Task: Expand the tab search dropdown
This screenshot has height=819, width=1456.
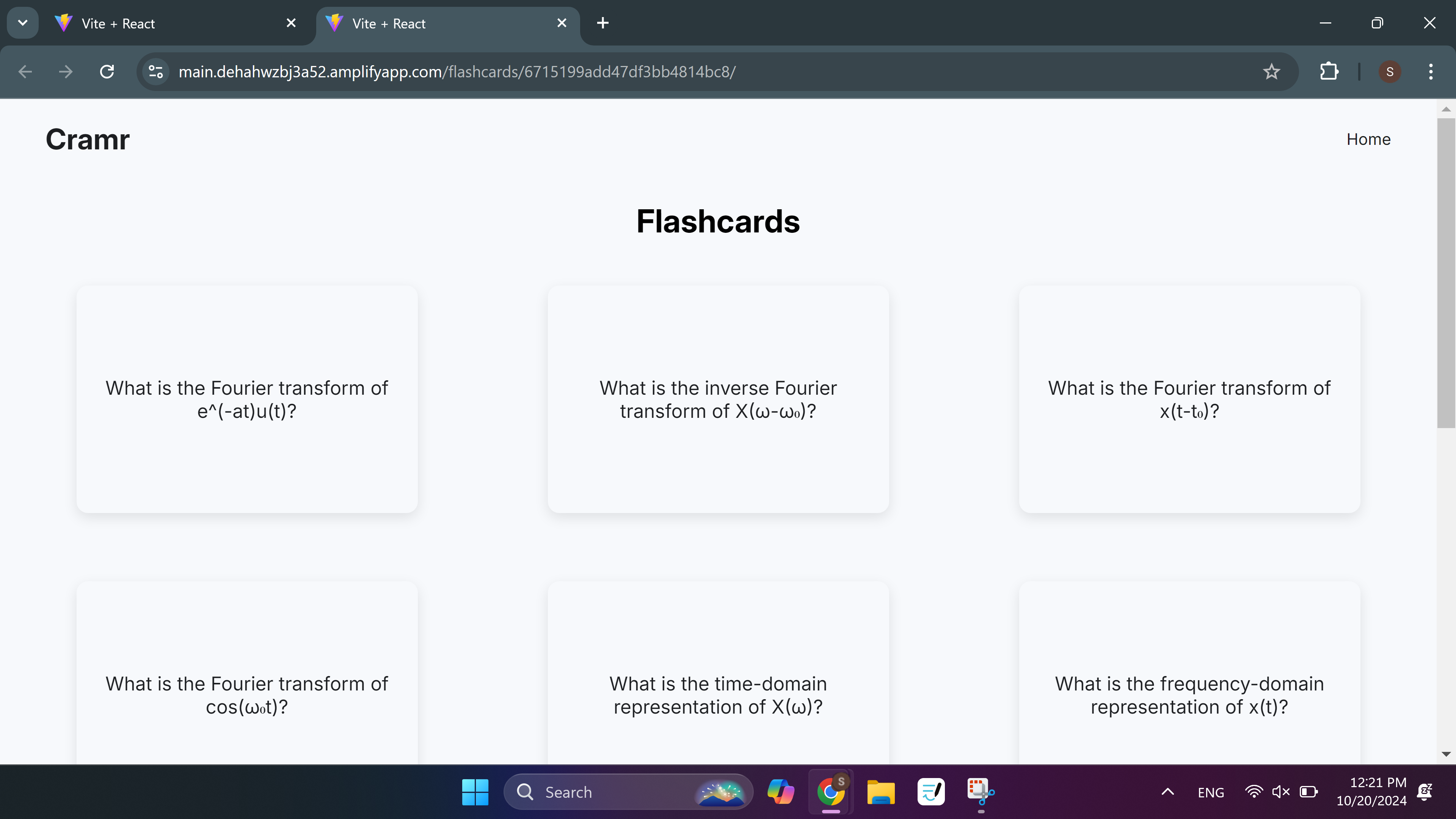Action: 23,23
